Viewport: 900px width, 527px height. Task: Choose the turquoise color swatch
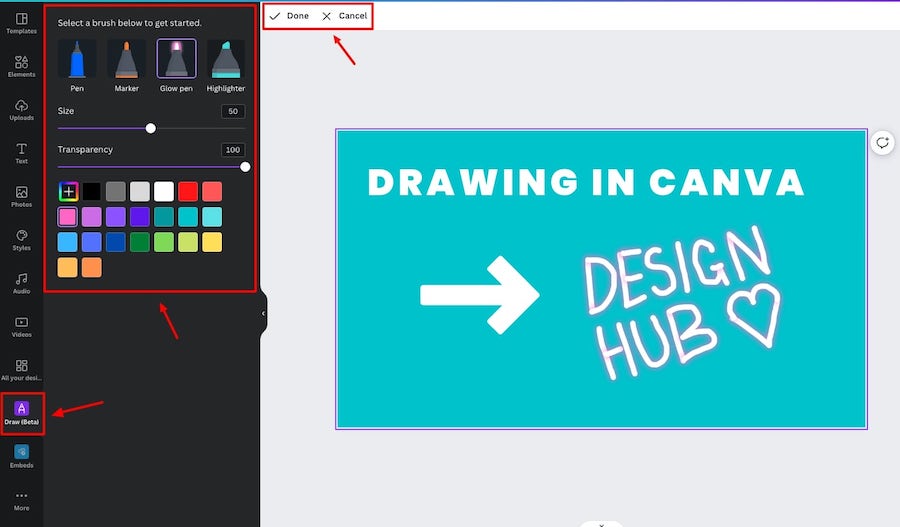(188, 217)
